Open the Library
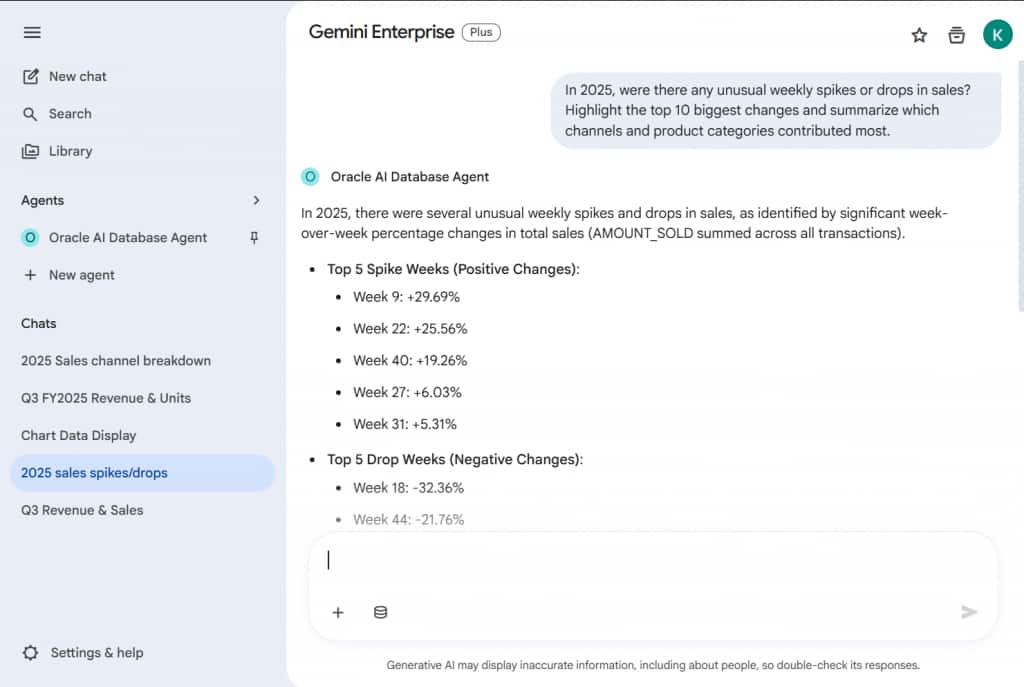This screenshot has height=687, width=1024. (x=68, y=151)
